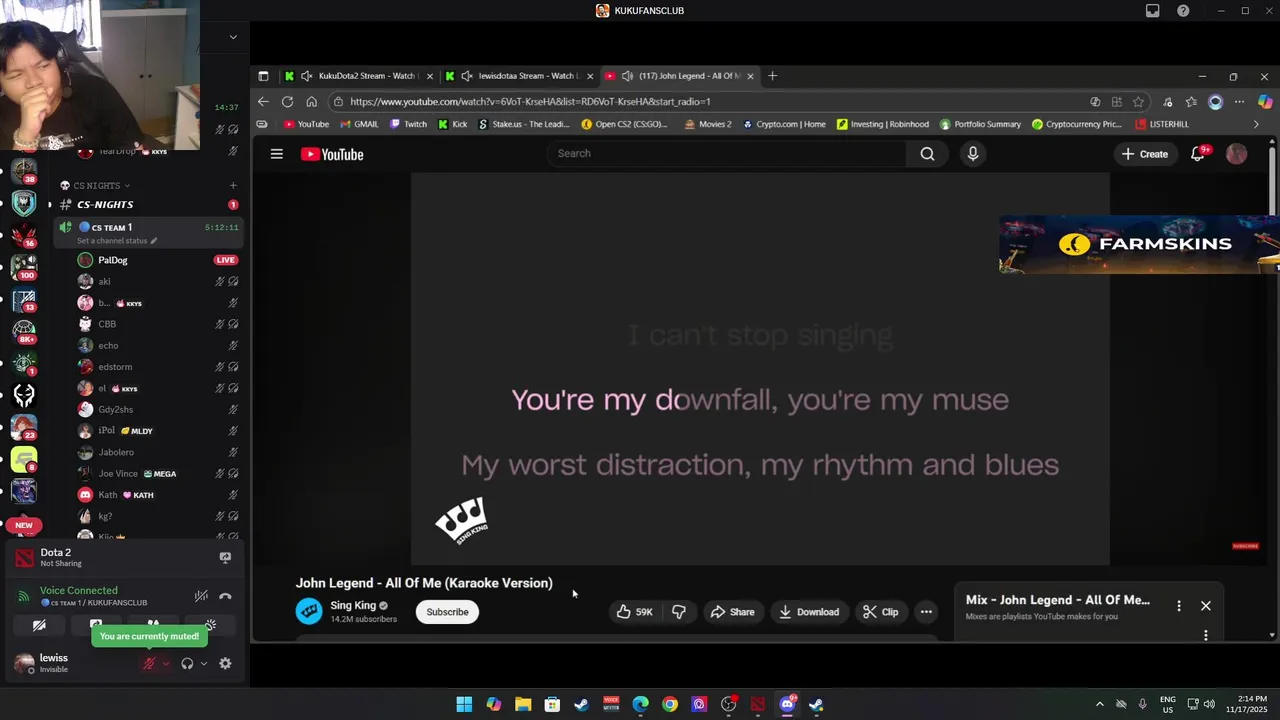Screen dimensions: 1280x720
Task: Create channel in CS NIGHTS with plus
Action: 233,185
